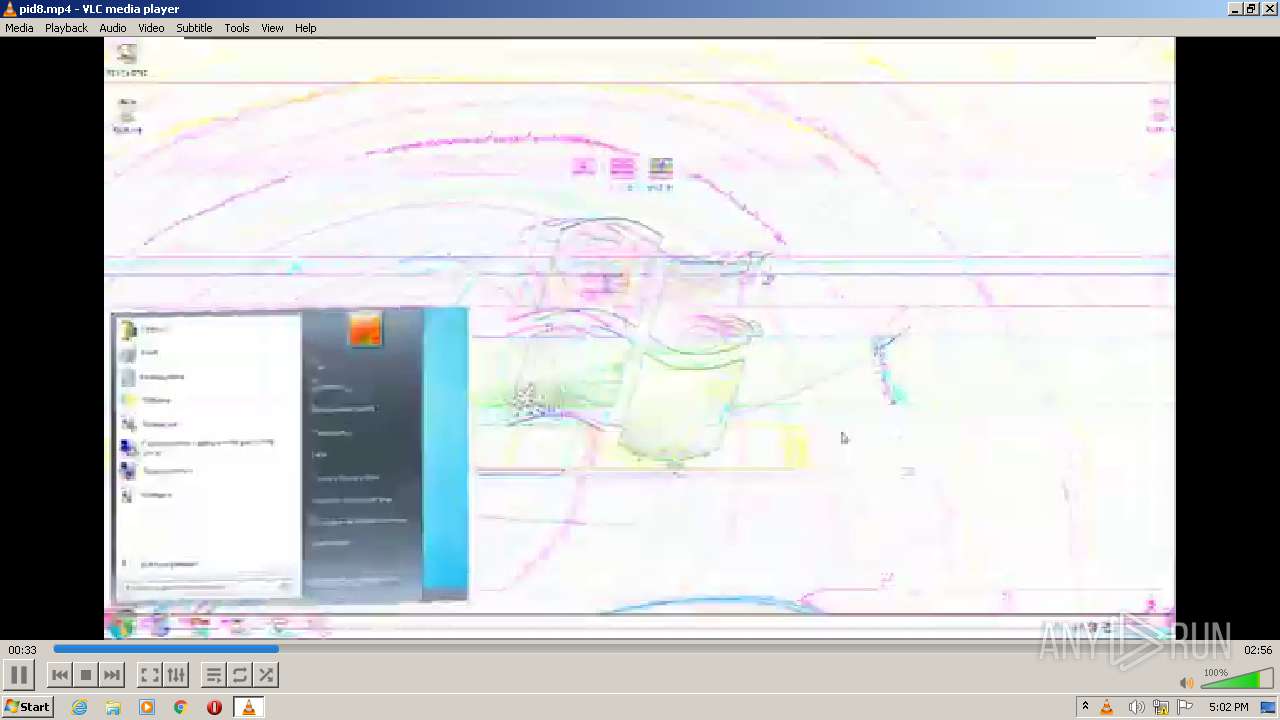Adjust the VLC volume slider
Viewport: 1280px width, 720px height.
pyautogui.click(x=1236, y=680)
